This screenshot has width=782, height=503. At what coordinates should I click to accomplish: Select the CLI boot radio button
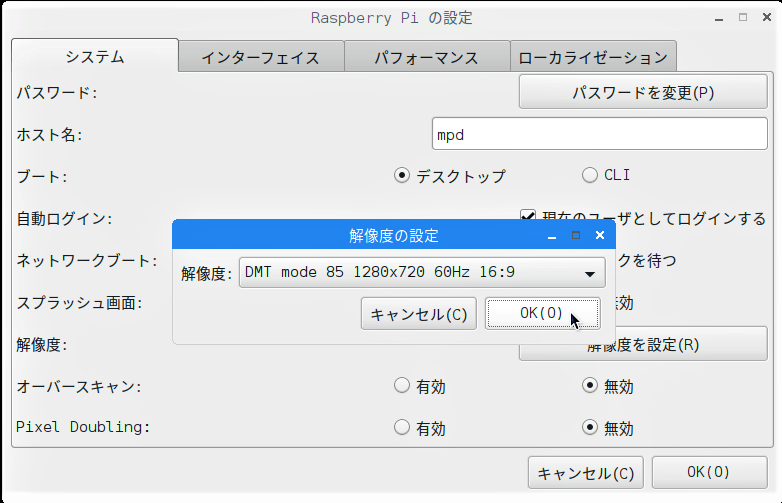(589, 175)
